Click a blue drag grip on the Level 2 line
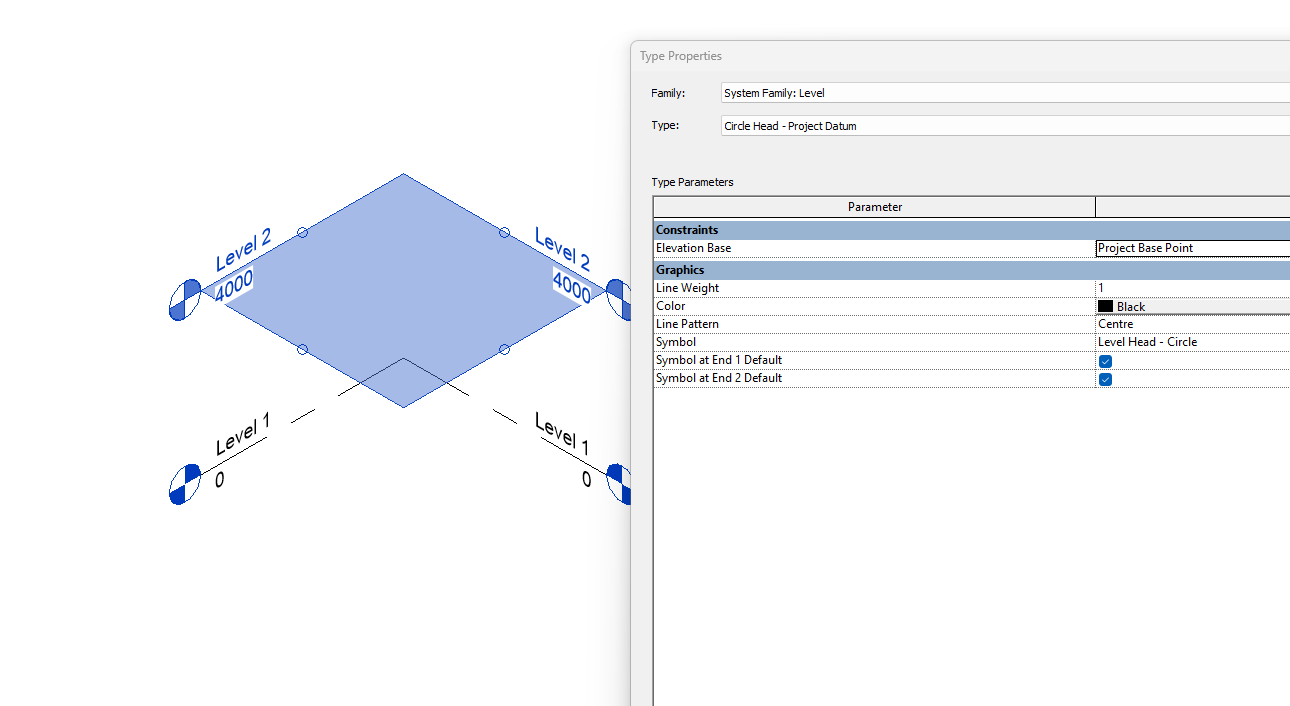This screenshot has width=1290, height=706. [x=302, y=234]
